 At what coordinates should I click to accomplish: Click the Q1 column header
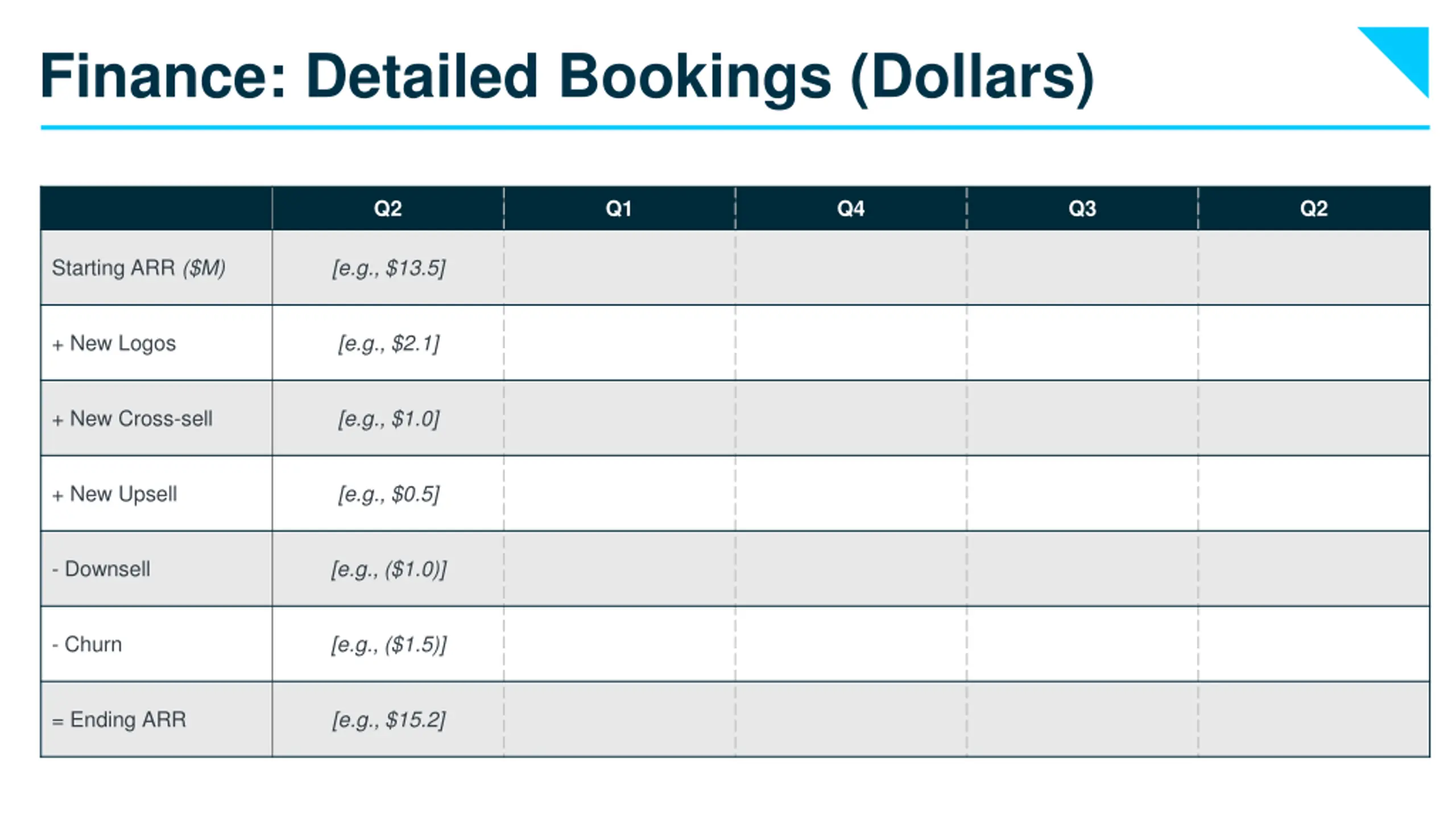[619, 208]
